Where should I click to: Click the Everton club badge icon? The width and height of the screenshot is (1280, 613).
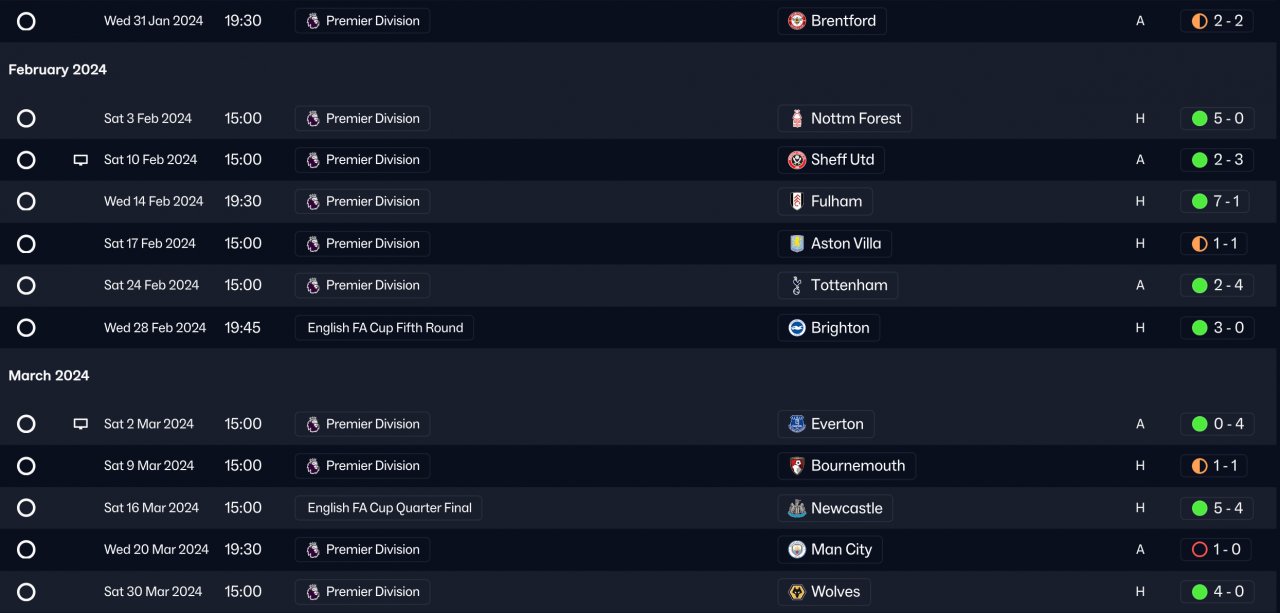[x=797, y=424]
